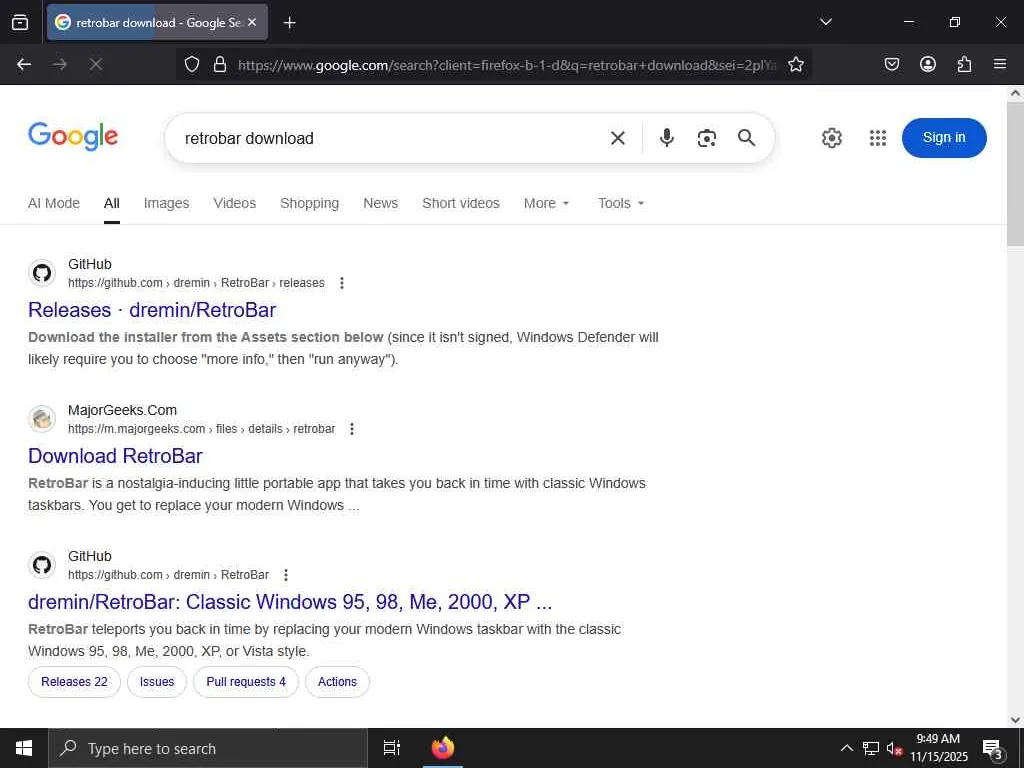Viewport: 1024px width, 768px height.
Task: Open Google apps grid
Action: (878, 138)
